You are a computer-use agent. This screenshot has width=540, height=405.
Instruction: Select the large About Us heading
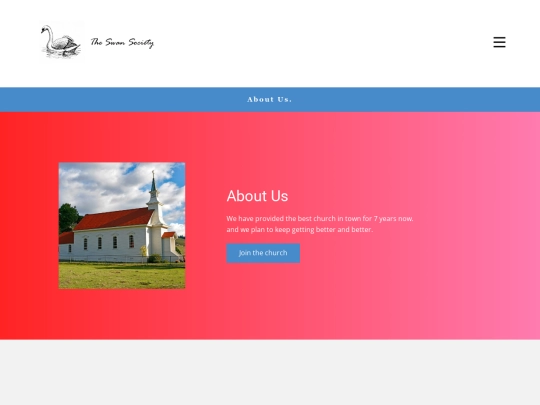tap(257, 196)
